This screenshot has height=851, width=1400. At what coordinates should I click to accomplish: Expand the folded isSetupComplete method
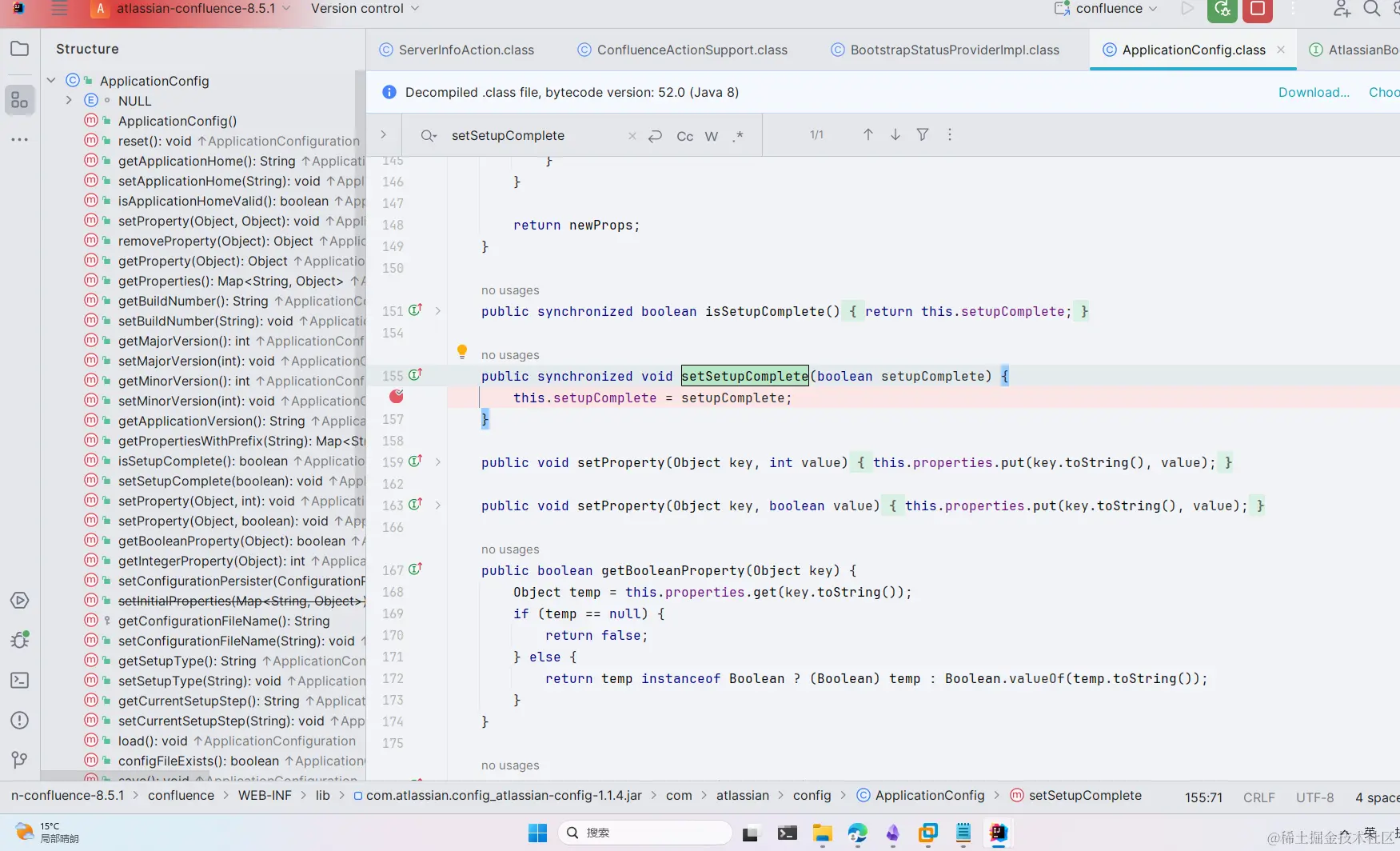(438, 311)
